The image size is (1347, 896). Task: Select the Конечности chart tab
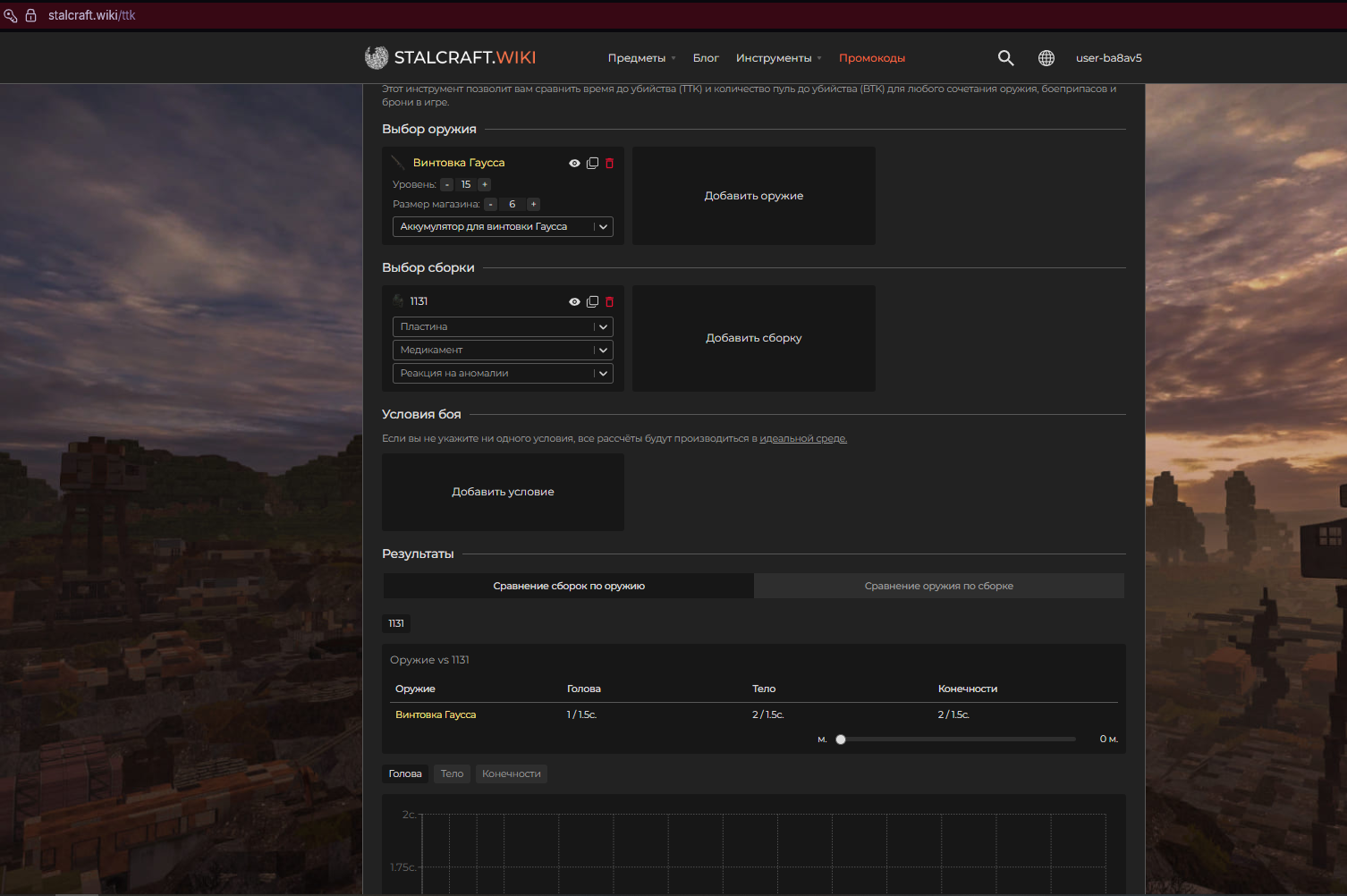[512, 773]
